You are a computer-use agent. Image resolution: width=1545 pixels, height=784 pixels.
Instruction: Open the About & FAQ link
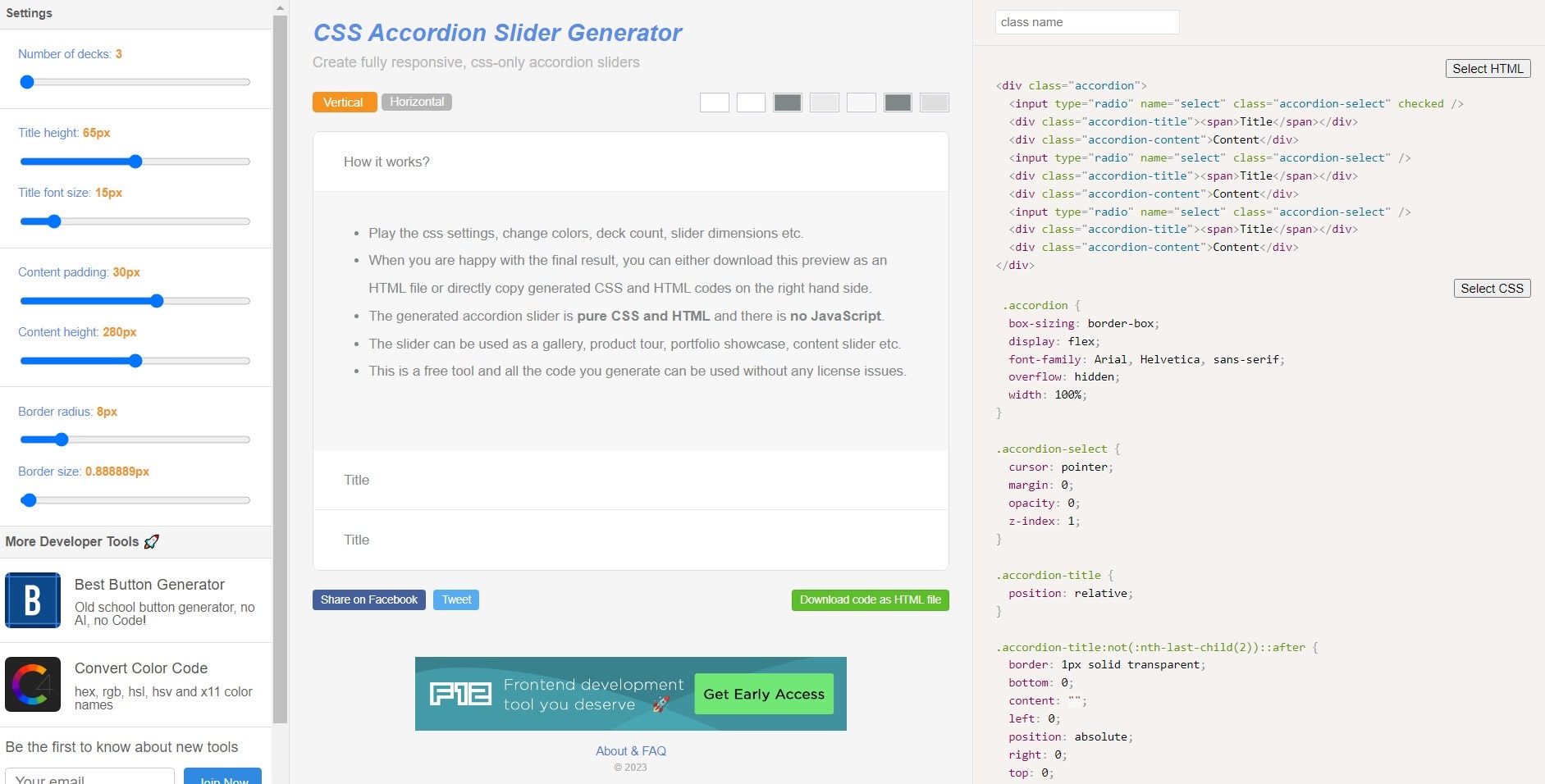coord(630,750)
